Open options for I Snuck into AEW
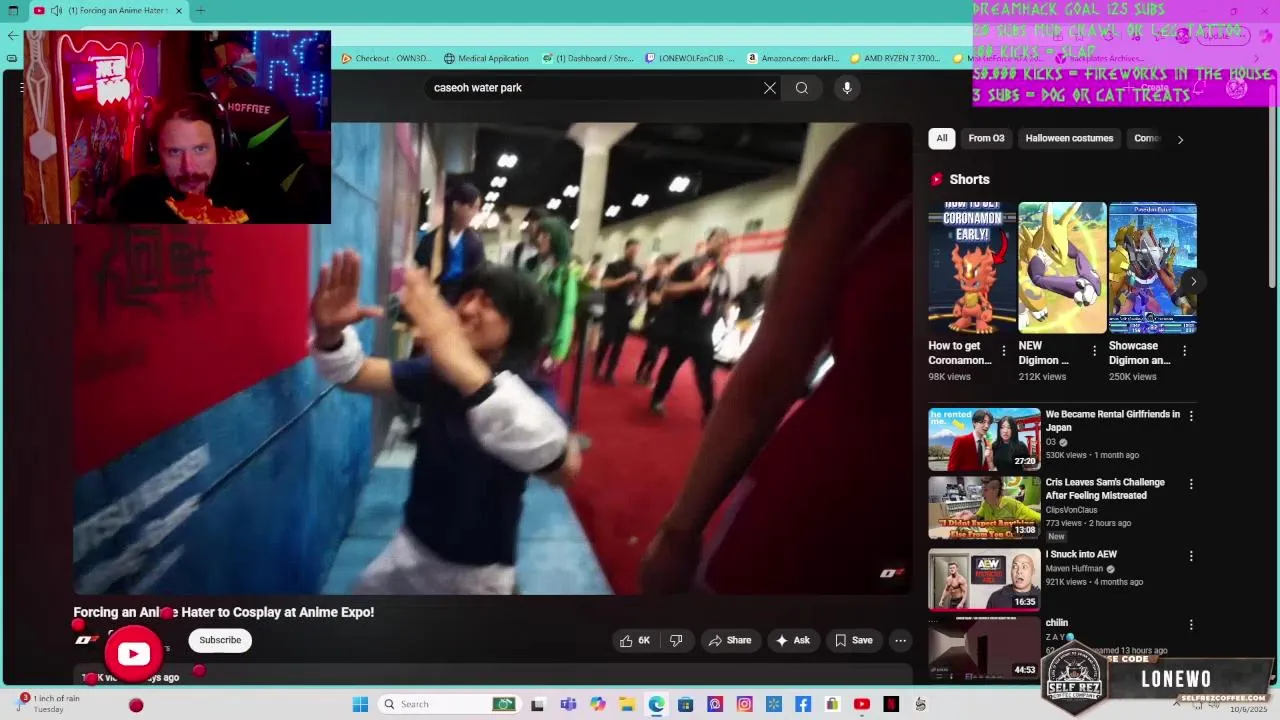The height and width of the screenshot is (720, 1280). [1190, 556]
